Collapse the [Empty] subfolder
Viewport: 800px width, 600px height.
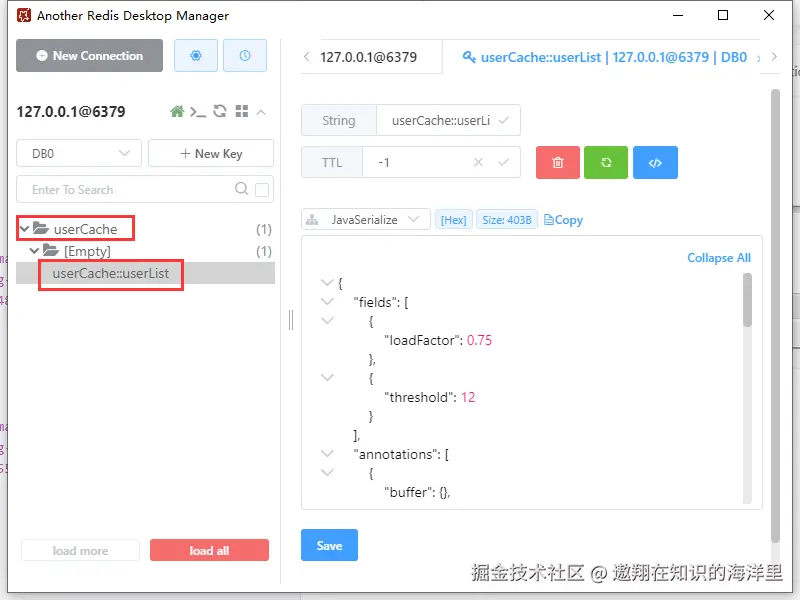[34, 251]
